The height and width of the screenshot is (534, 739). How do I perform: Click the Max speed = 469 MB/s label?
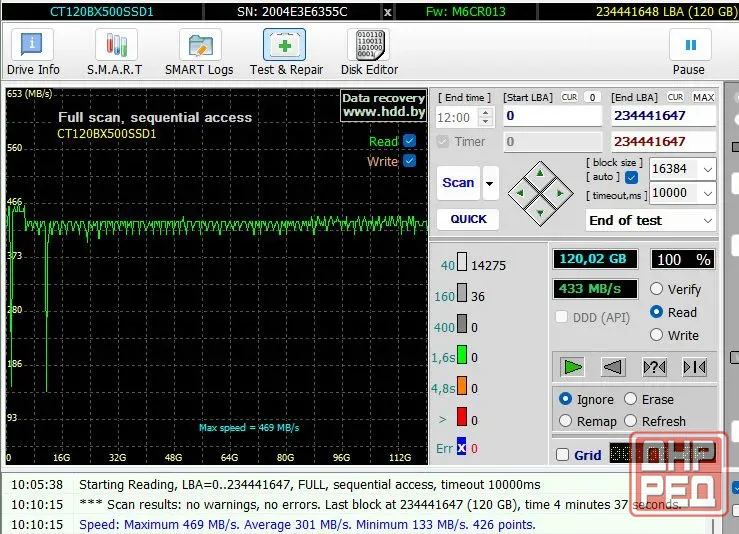[x=249, y=427]
